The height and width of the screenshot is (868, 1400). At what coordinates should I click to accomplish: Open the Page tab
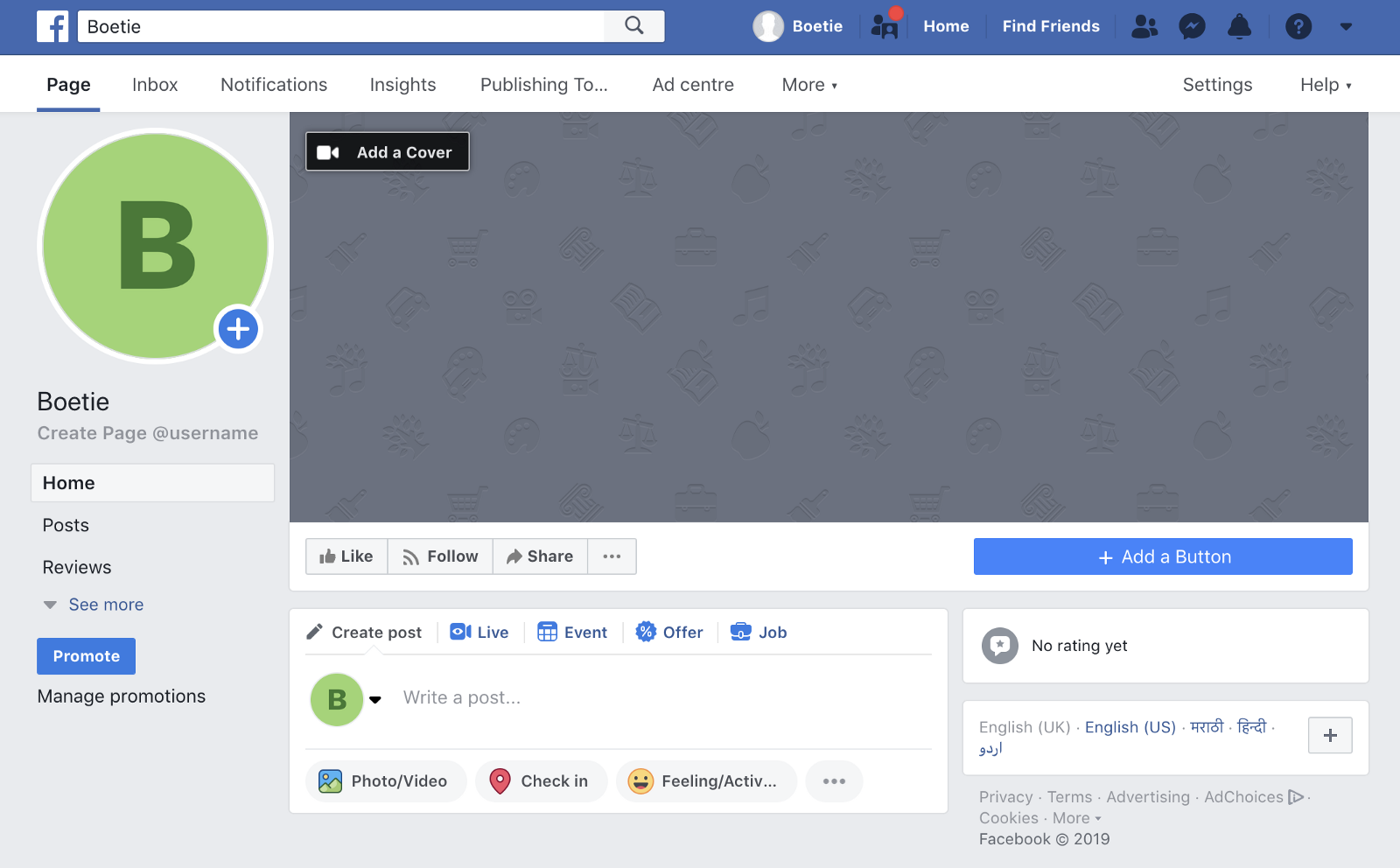tap(68, 85)
